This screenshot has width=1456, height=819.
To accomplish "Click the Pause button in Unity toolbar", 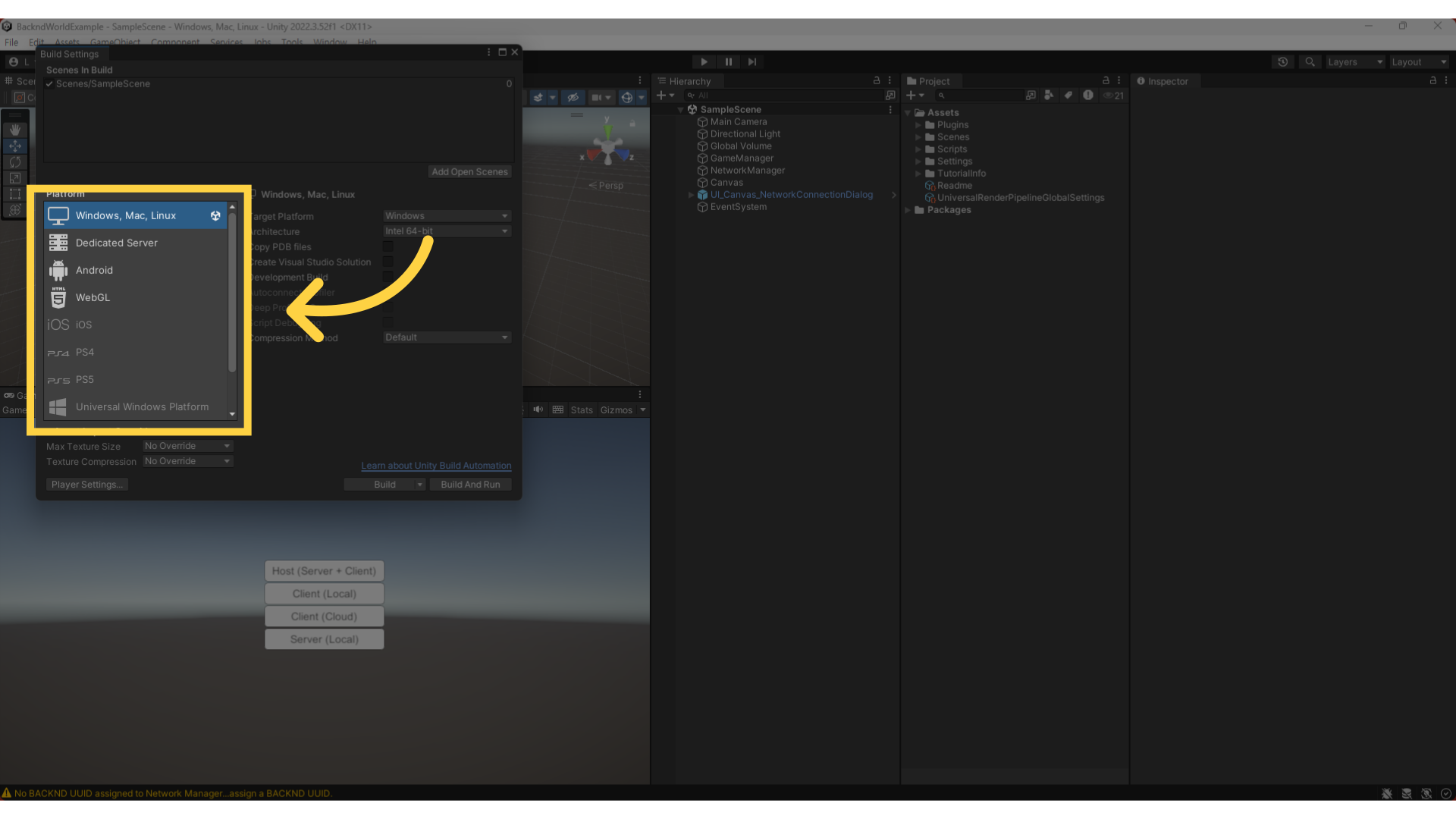I will (x=728, y=62).
